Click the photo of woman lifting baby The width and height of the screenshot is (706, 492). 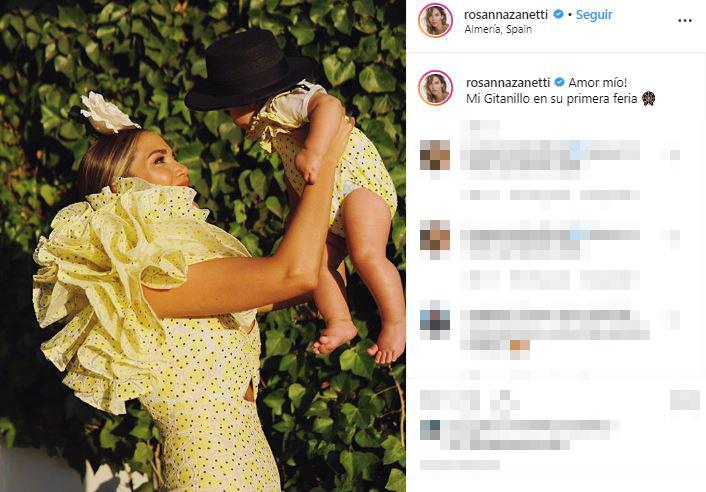(x=203, y=246)
